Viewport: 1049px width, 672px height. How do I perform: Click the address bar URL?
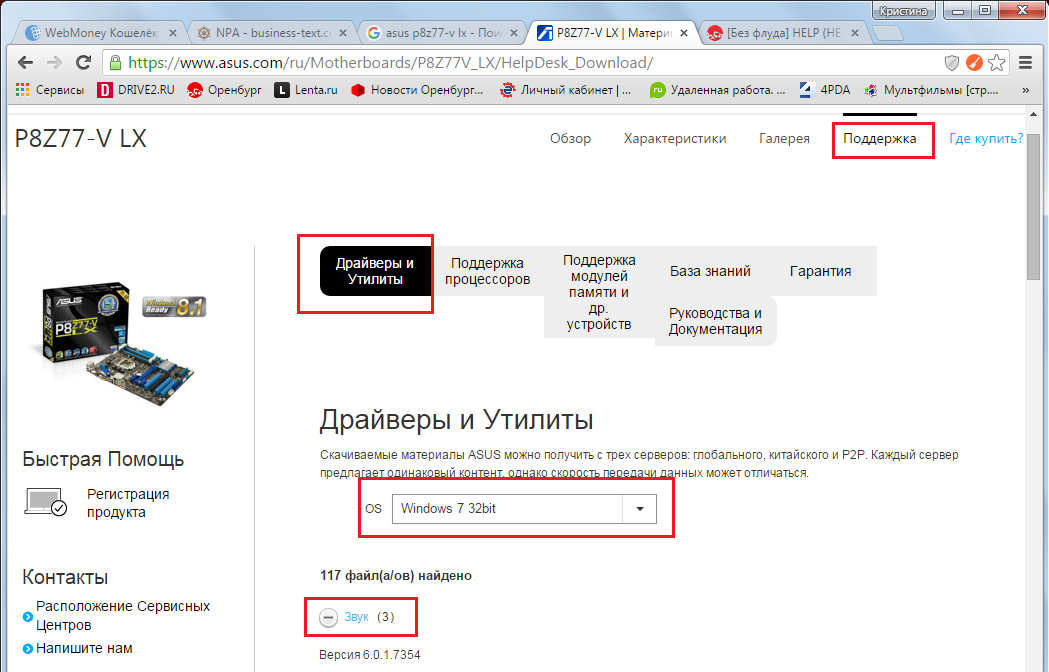[390, 63]
